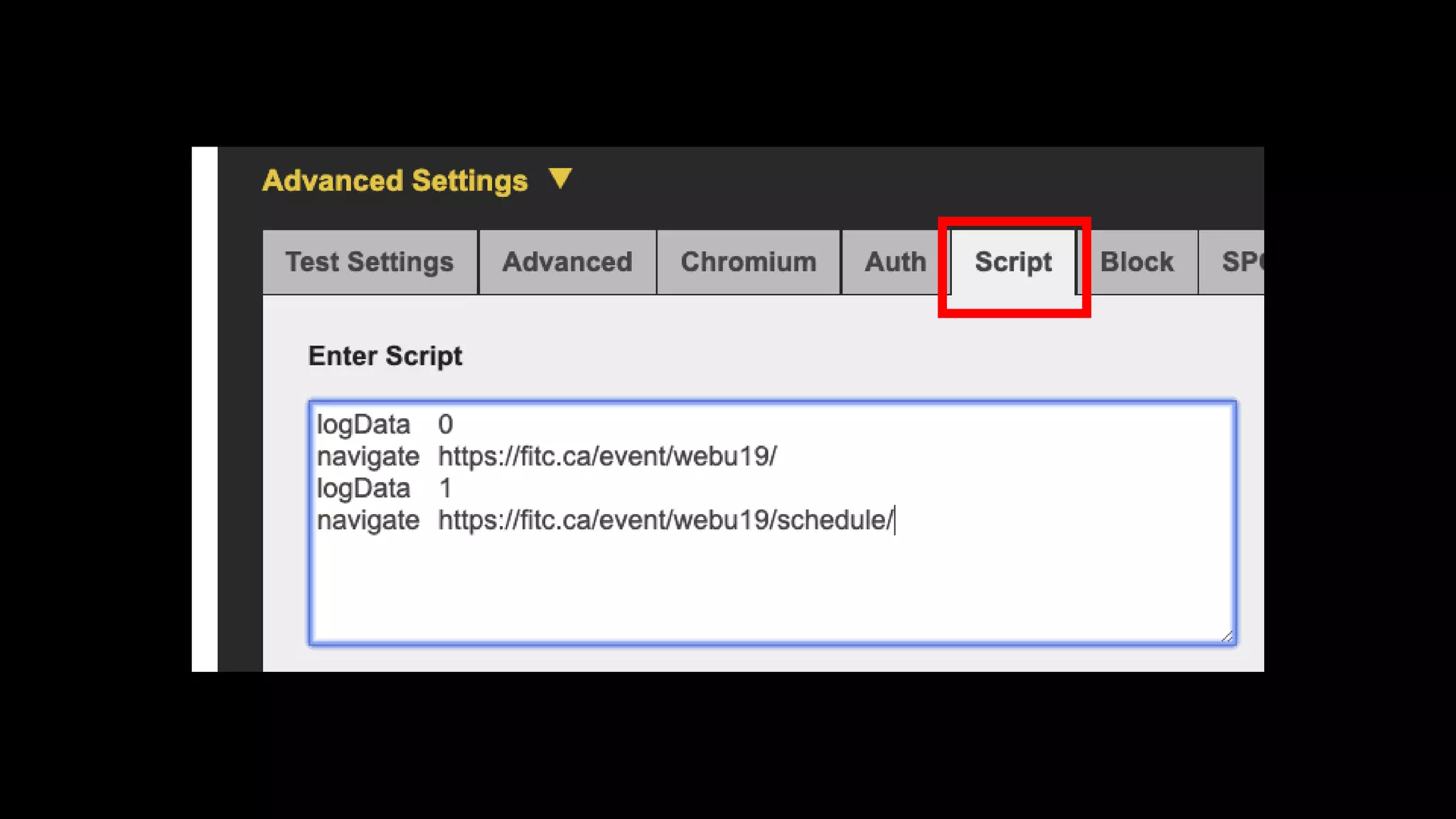Place cursor on the first logData word

tap(363, 424)
